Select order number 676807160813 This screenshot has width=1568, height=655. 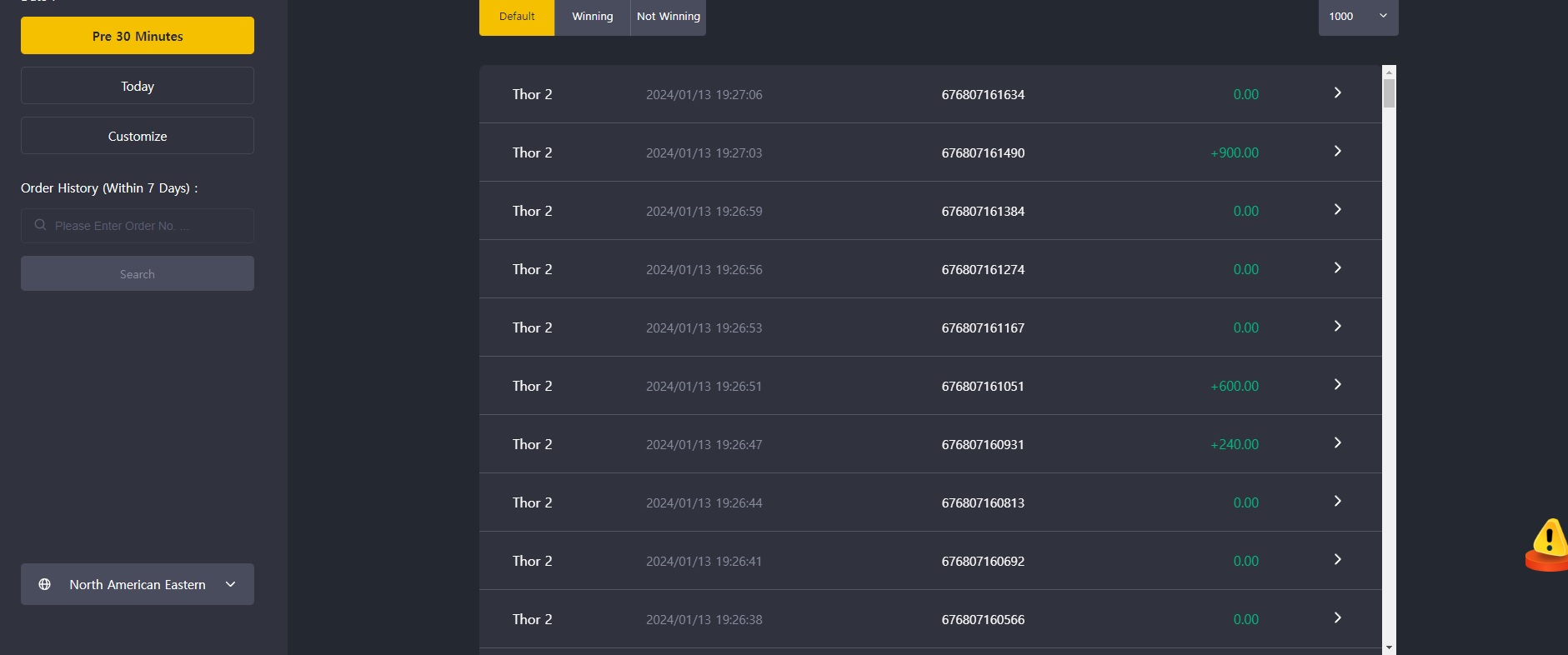coord(983,503)
